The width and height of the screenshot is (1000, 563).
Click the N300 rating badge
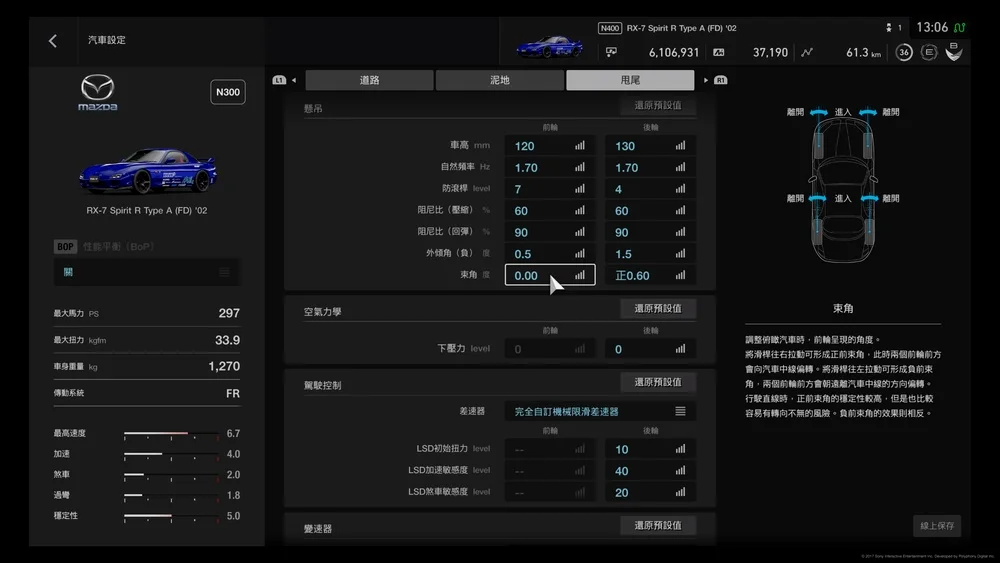228,92
